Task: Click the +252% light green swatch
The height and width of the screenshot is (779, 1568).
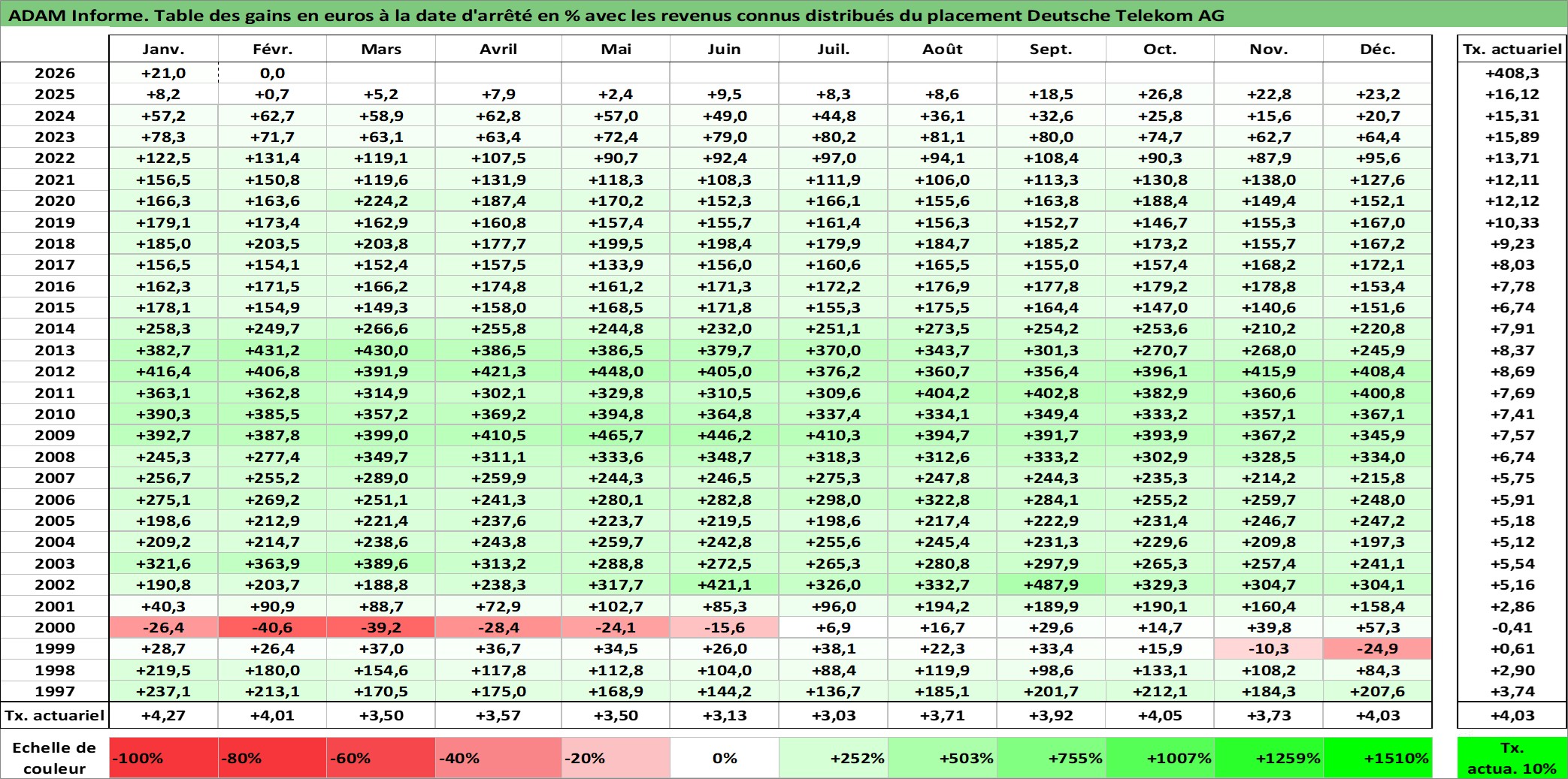Action: 834,758
